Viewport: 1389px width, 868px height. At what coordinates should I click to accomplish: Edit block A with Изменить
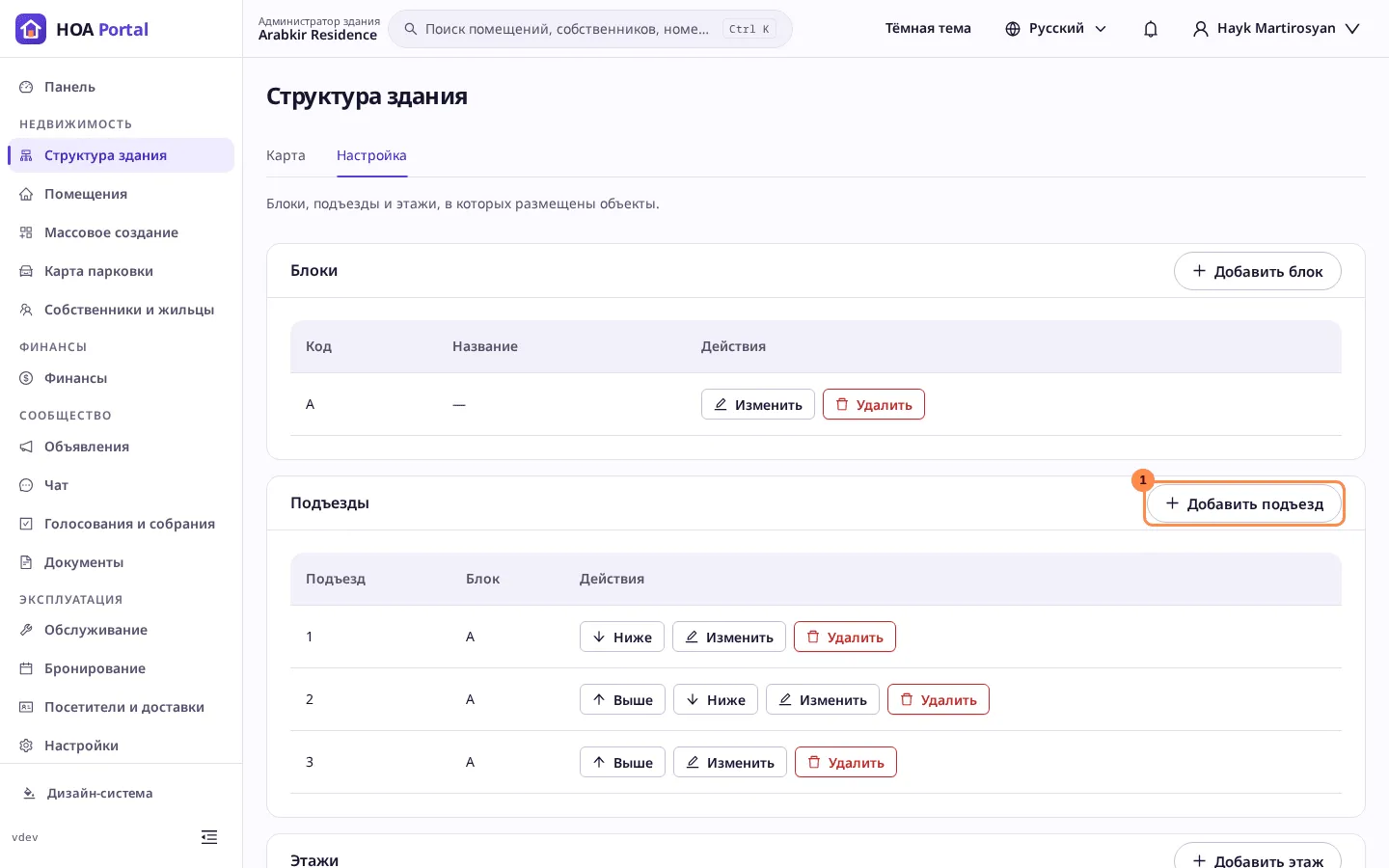758,405
